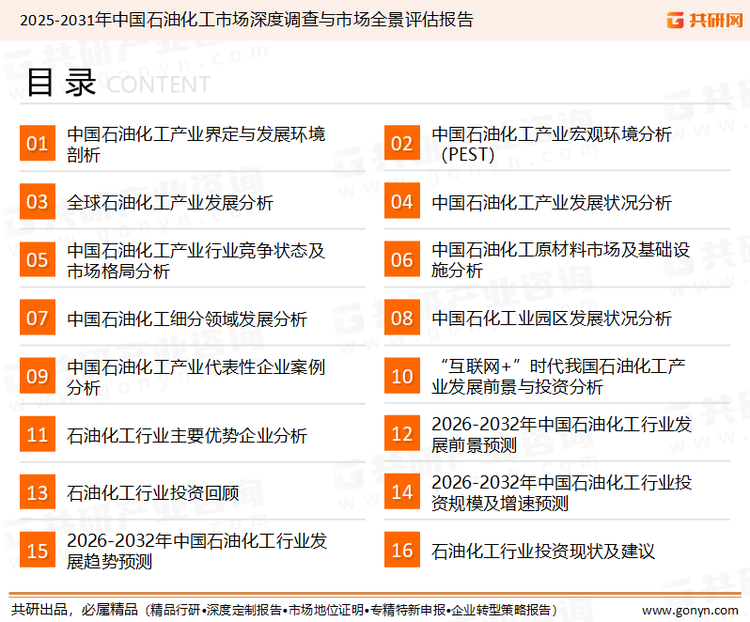750x622 pixels.
Task: Open chapter 2026-2032年中国石油化工行业发展趋势预测
Action: click(x=197, y=551)
